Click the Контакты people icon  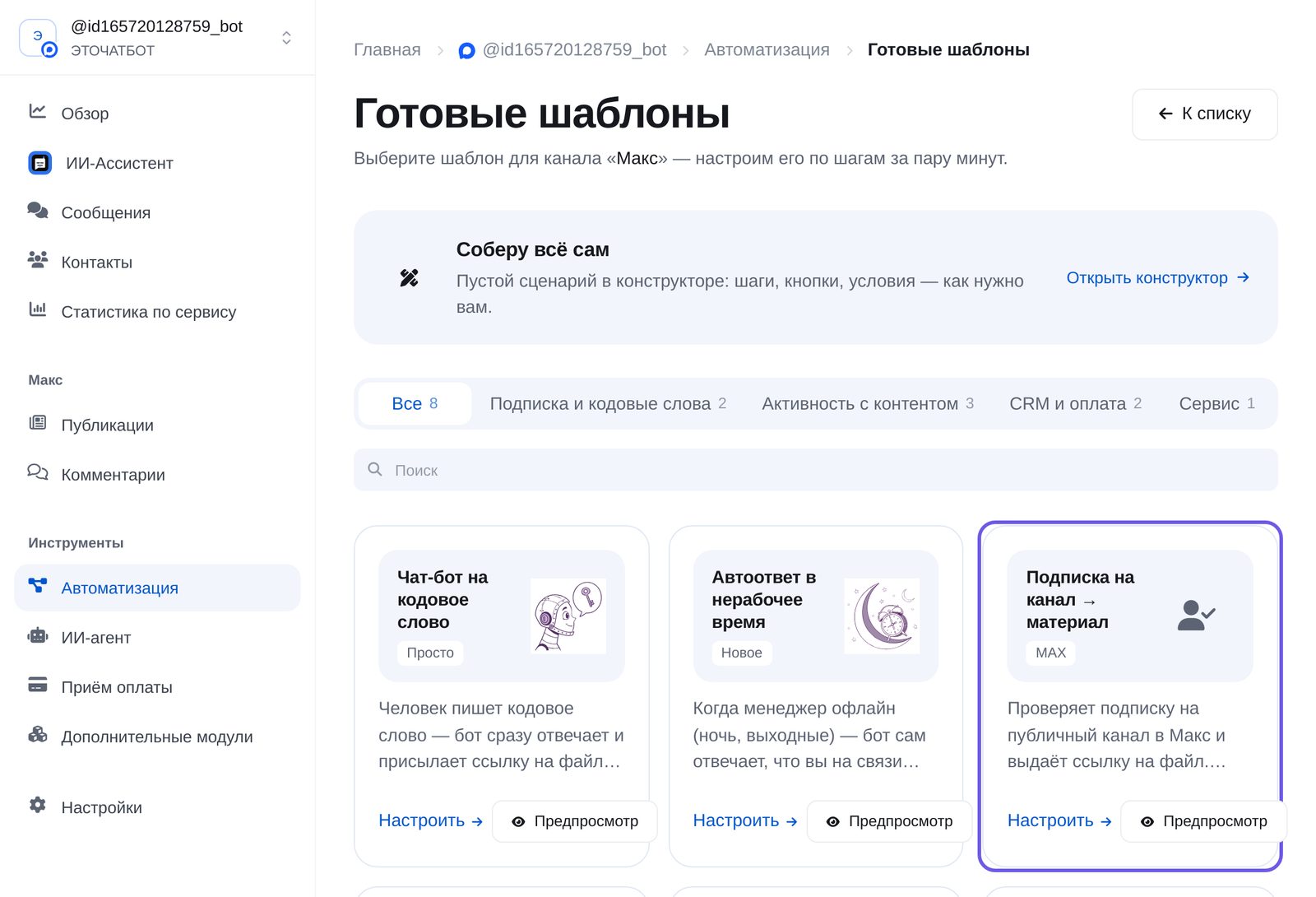coord(38,260)
